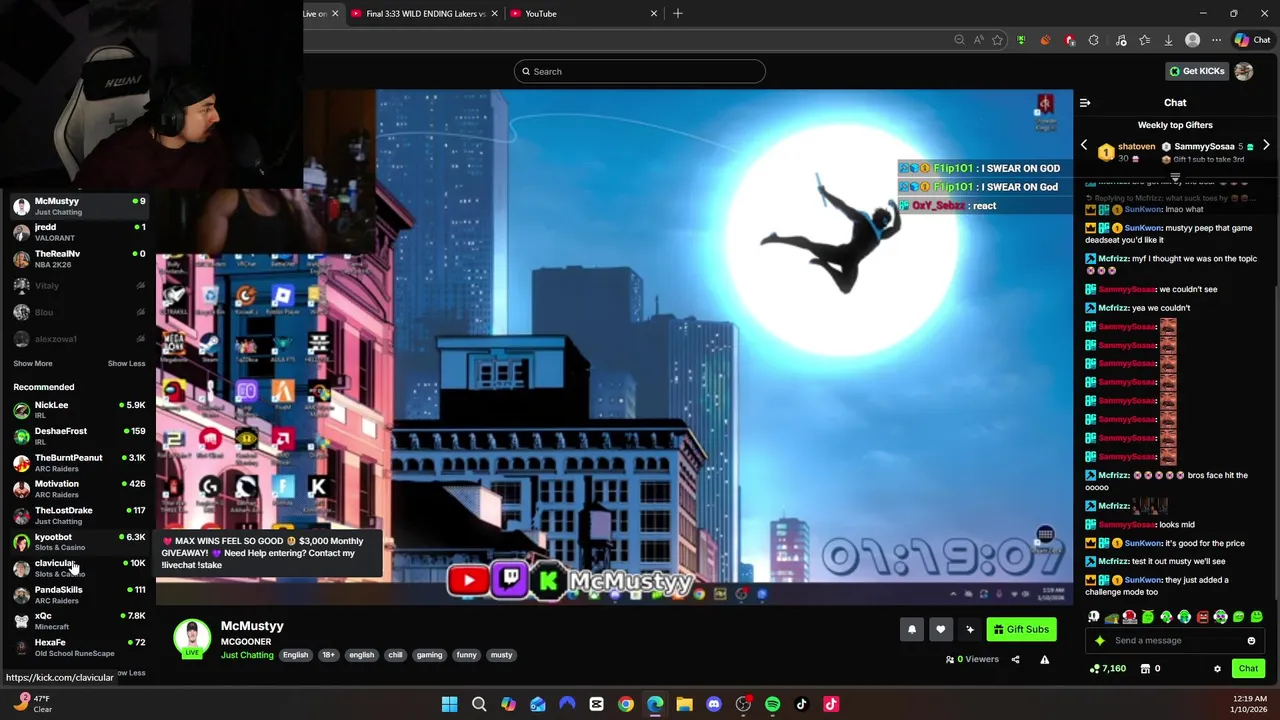Click in the Kick search field

(x=640, y=71)
